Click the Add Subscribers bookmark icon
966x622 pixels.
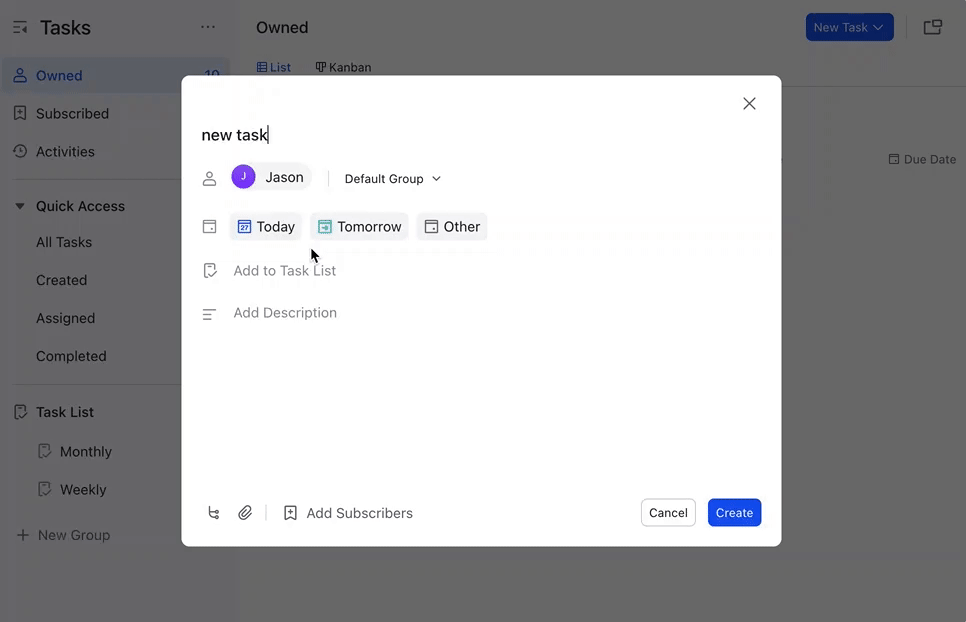[x=290, y=512]
